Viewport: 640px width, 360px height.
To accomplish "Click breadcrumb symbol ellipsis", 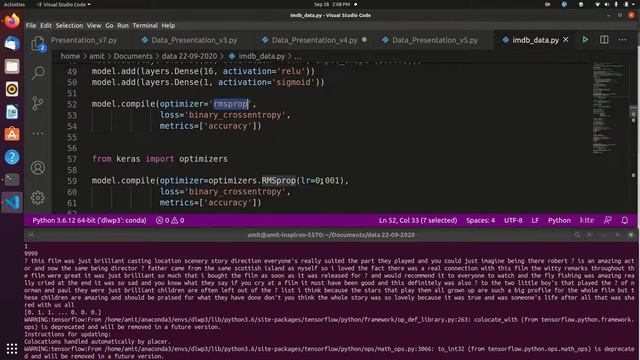I will [298, 56].
